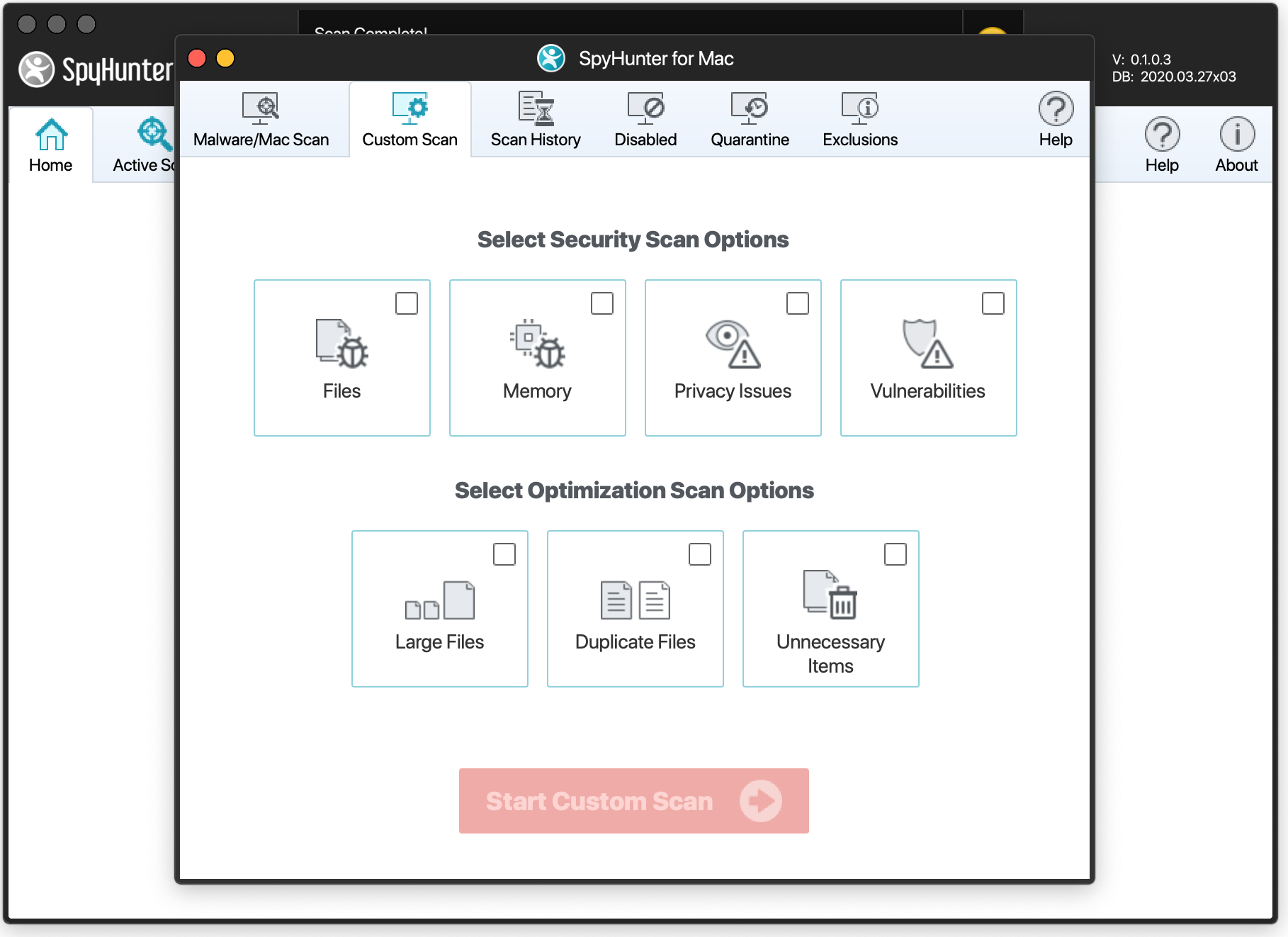The width and height of the screenshot is (1288, 937).
Task: Click the About label in background window
Action: tap(1237, 165)
